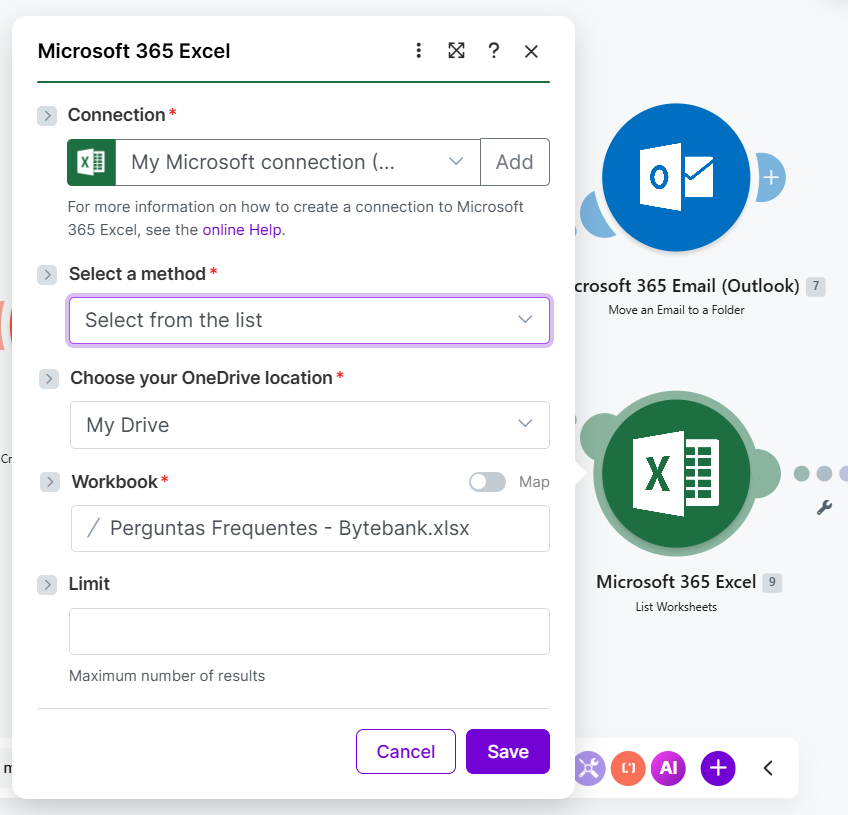Open the scenario tools icon in toolbar

coord(588,768)
